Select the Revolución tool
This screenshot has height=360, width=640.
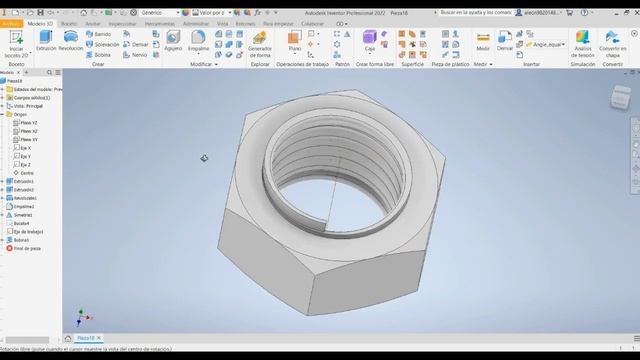click(71, 41)
